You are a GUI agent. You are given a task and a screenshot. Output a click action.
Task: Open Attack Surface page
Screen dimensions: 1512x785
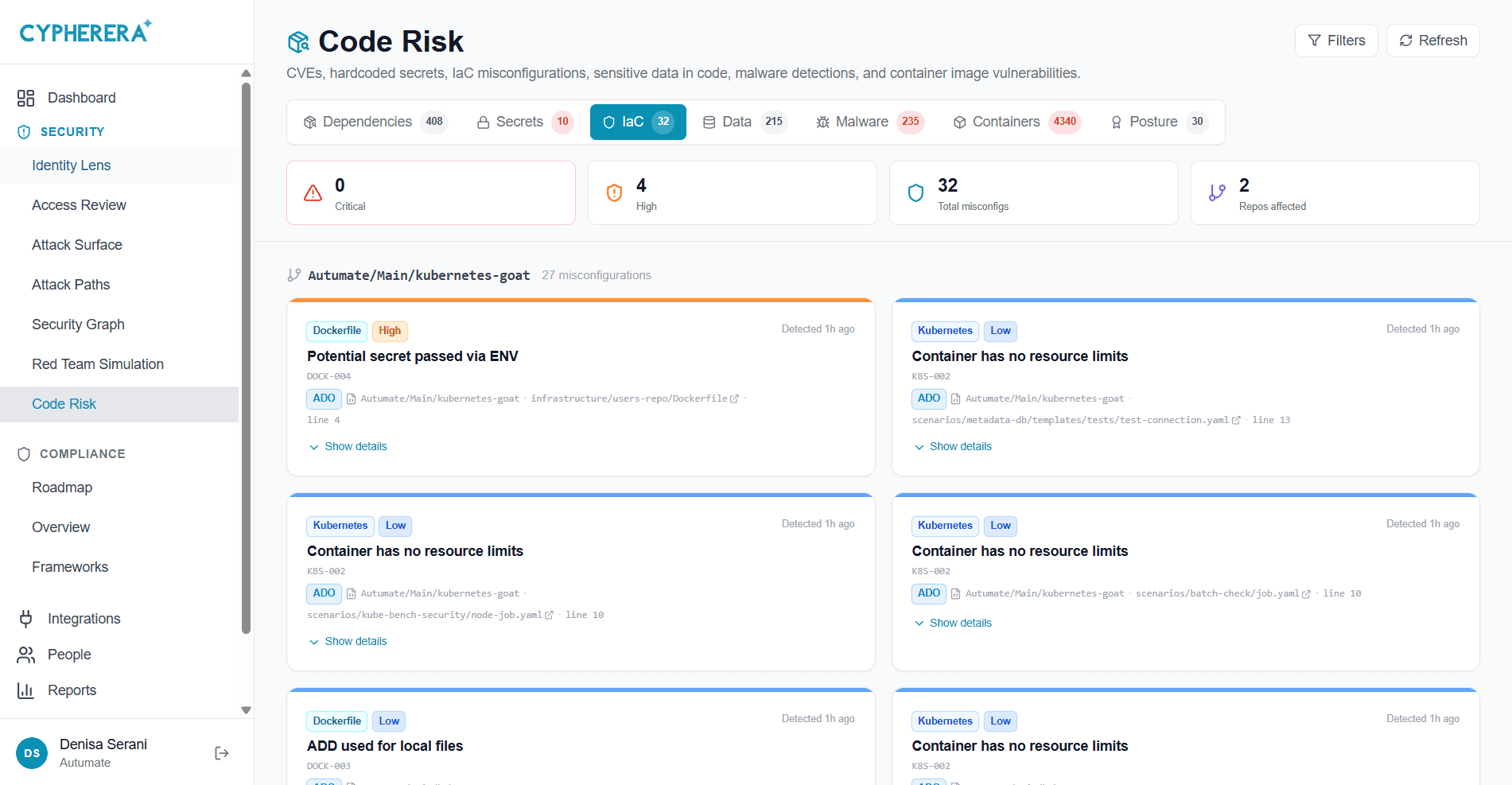119,245
